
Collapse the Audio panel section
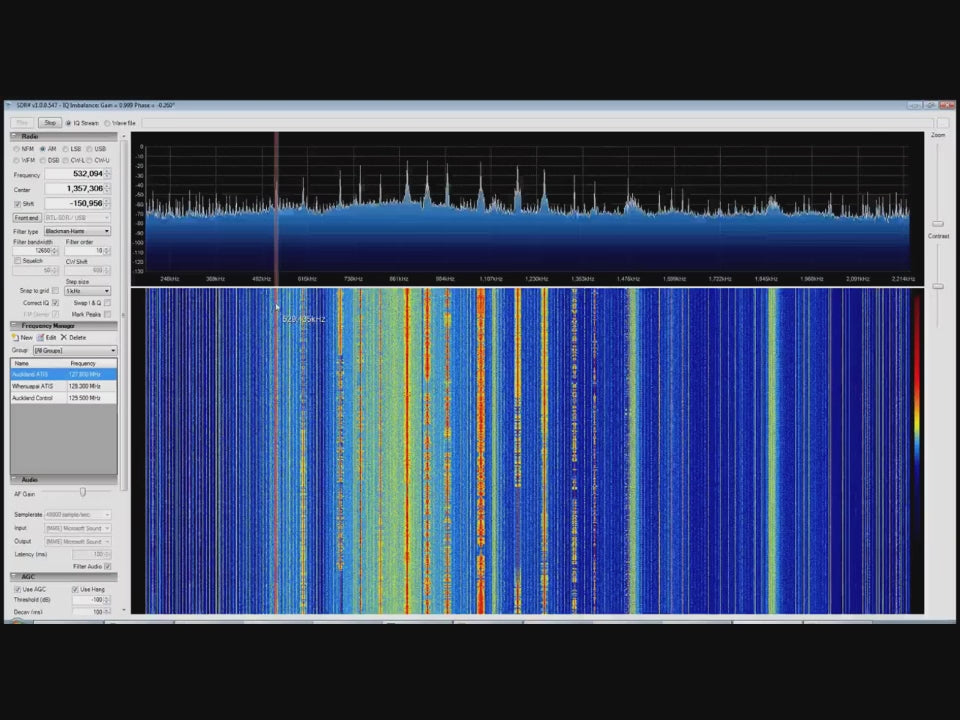(x=15, y=480)
